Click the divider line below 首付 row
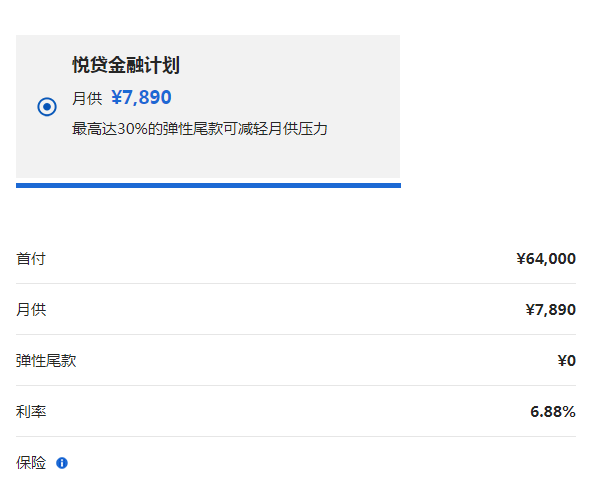The width and height of the screenshot is (603, 479). 296,284
